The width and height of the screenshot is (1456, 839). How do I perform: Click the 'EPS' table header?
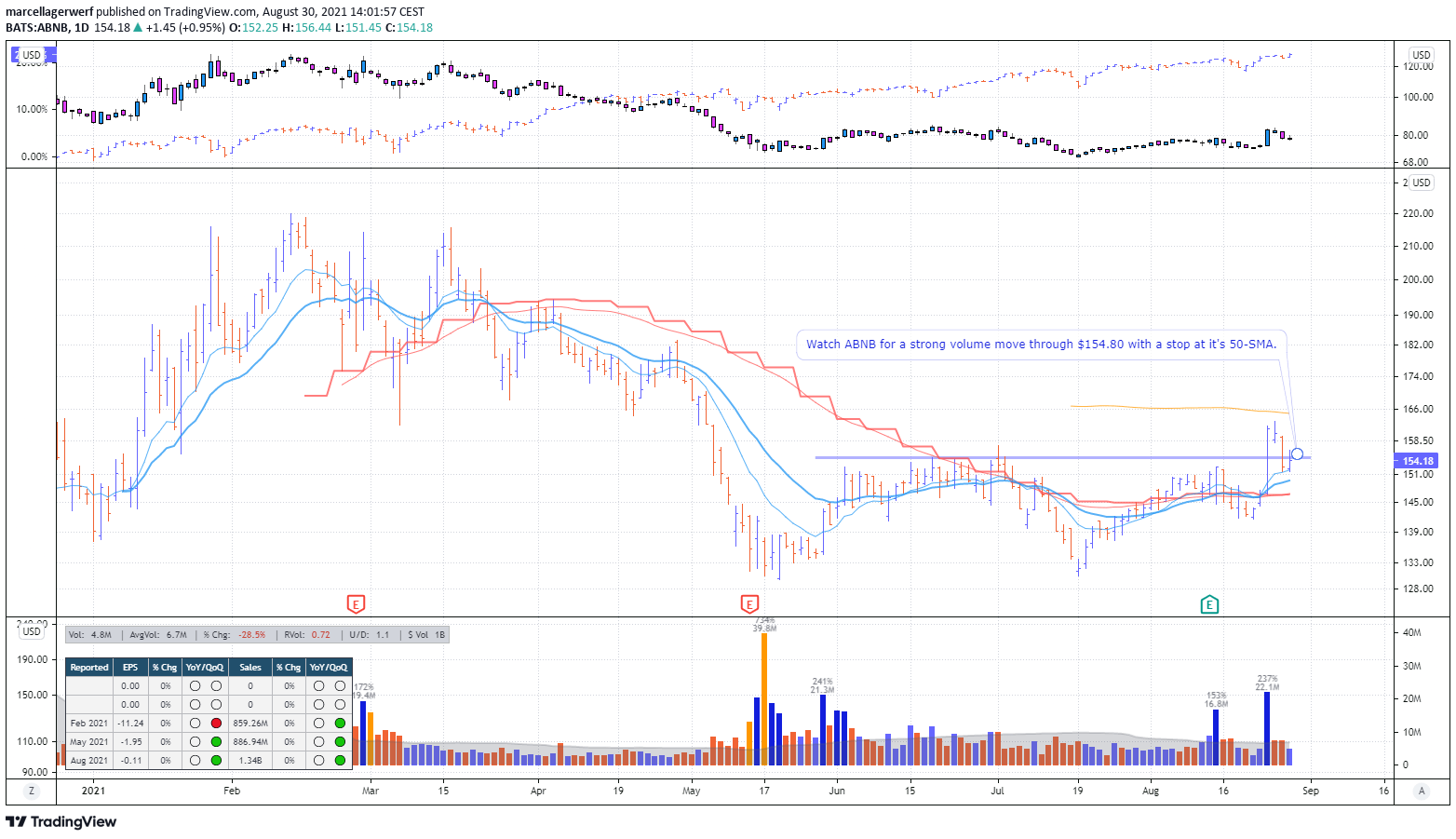pos(130,667)
